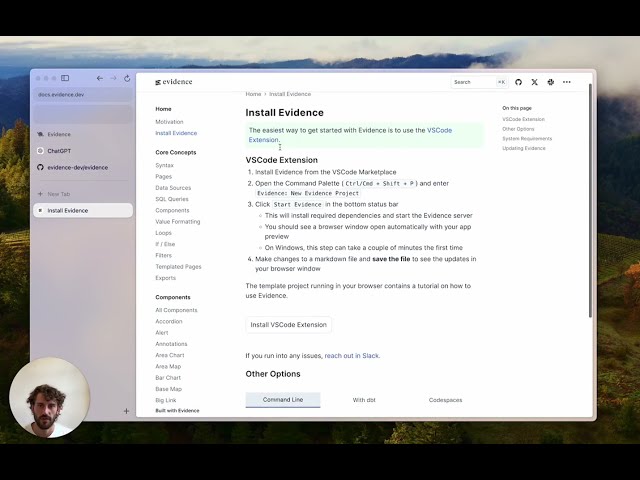This screenshot has height=480, width=640.
Task: Open Data Sources docs page
Action: click(x=173, y=188)
